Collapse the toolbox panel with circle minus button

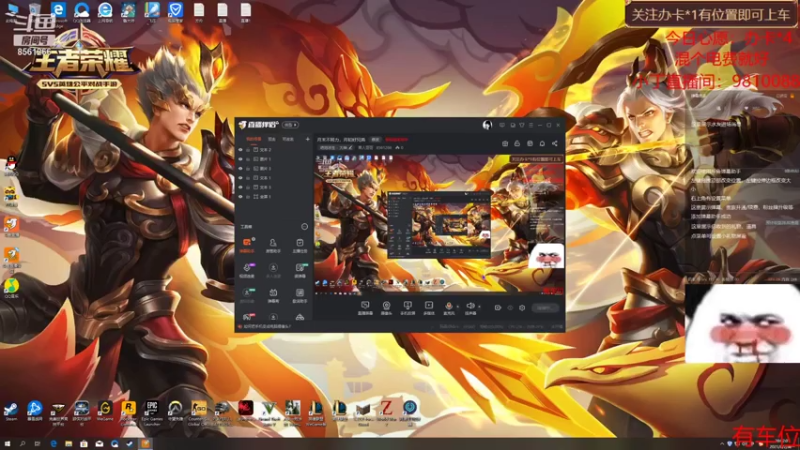[305, 227]
